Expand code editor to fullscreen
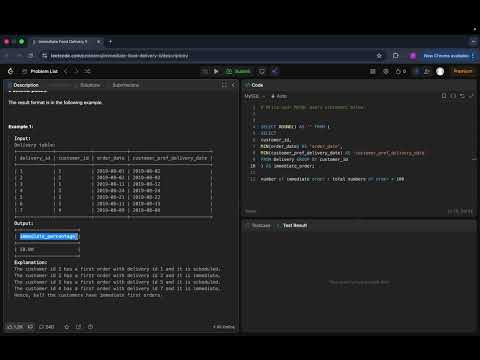The width and height of the screenshot is (480, 360). (471, 96)
